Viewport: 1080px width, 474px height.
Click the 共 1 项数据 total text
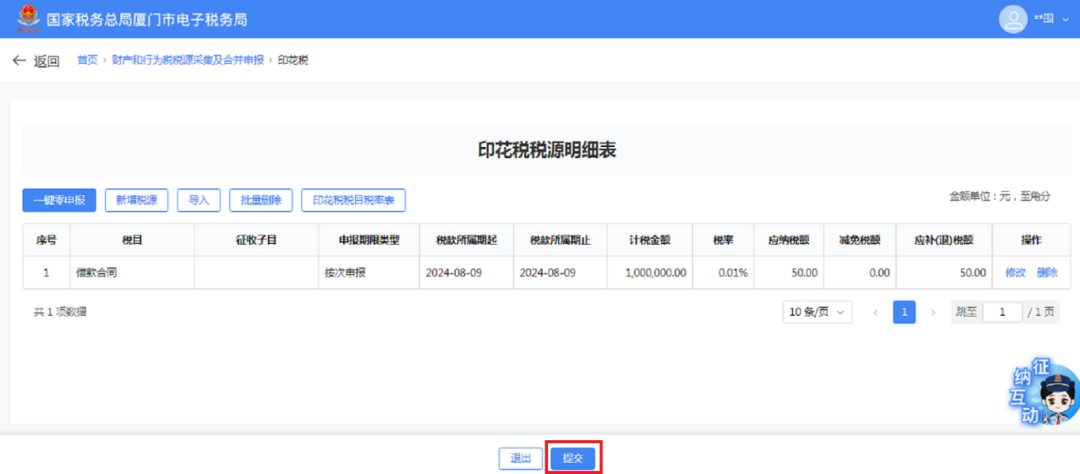(60, 312)
